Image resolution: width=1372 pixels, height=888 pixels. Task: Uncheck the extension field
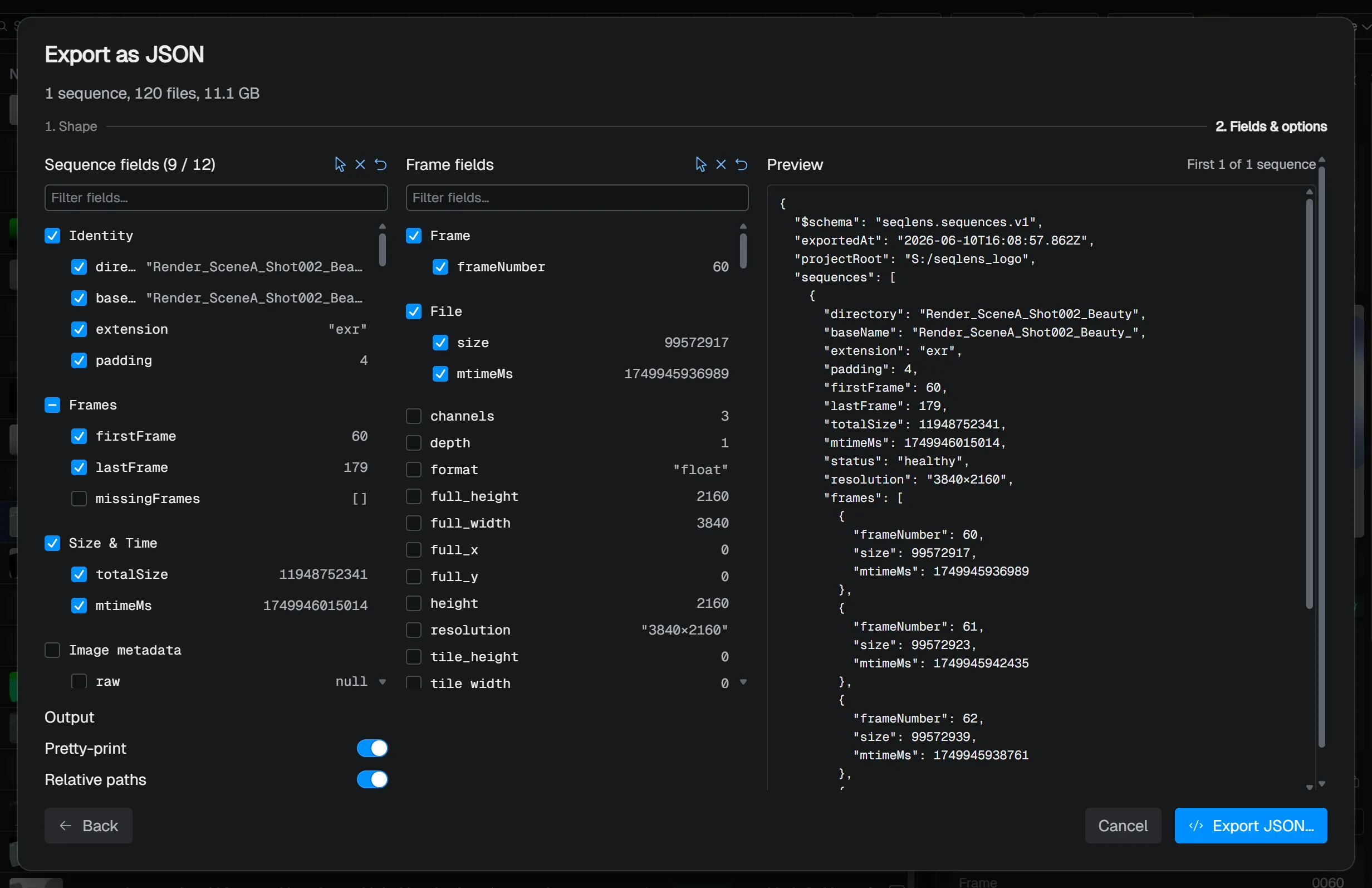click(x=79, y=329)
